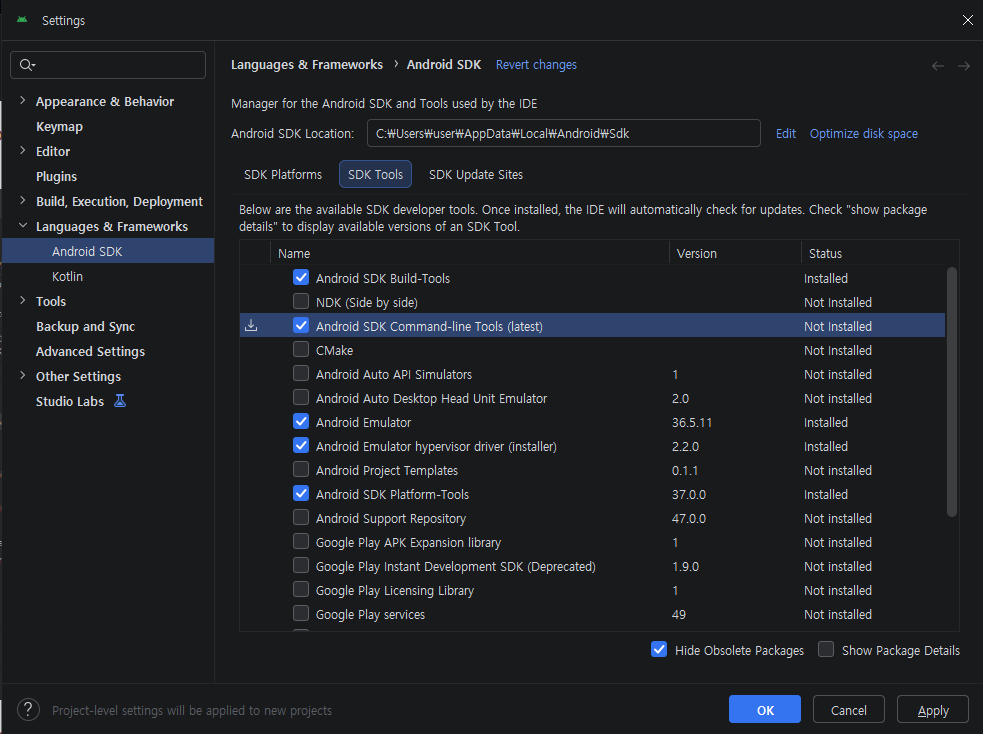Click Optimize disk space link

[863, 134]
